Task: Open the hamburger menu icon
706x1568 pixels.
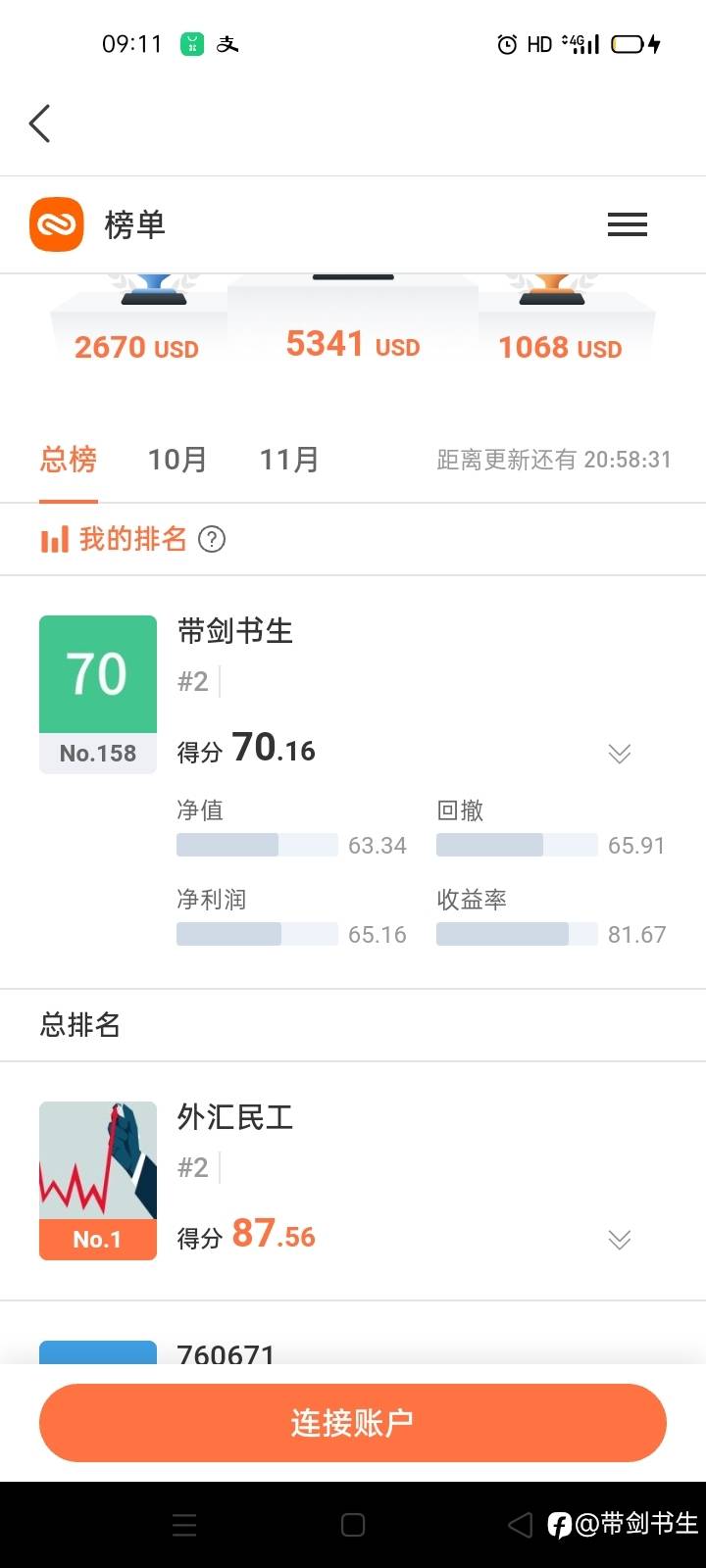Action: (x=628, y=224)
